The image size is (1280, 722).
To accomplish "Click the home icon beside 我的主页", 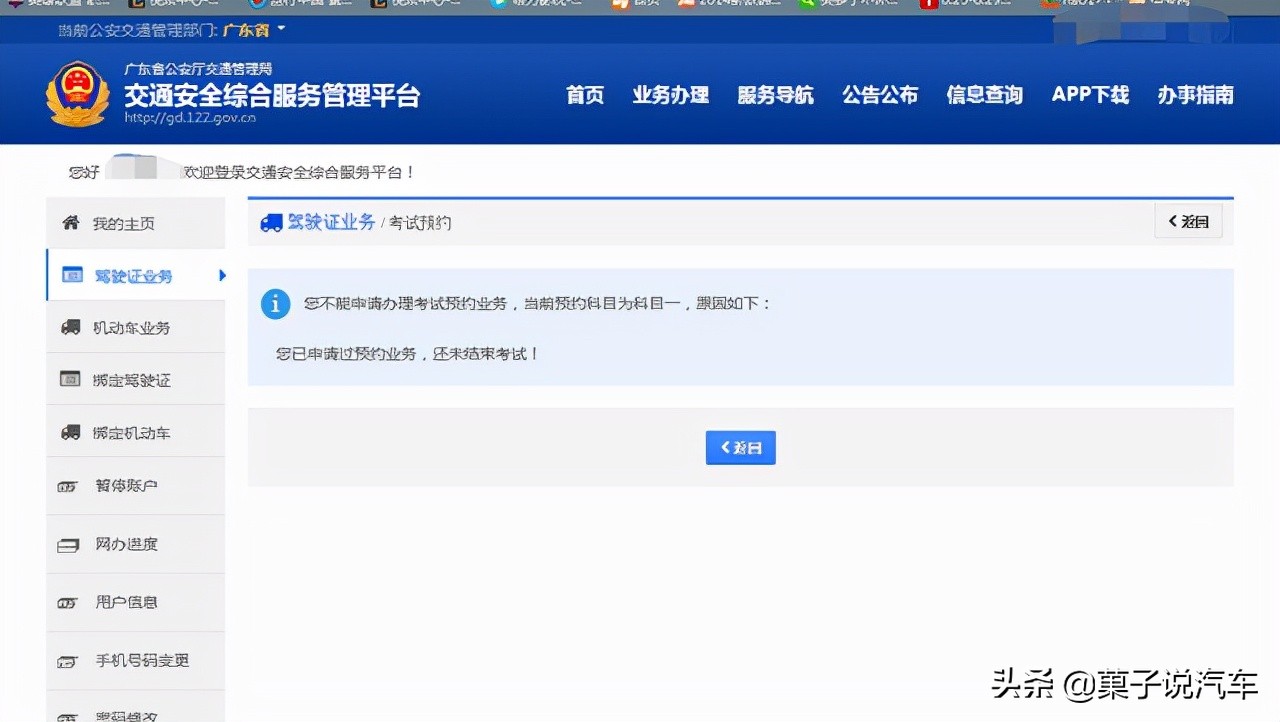I will click(x=70, y=223).
